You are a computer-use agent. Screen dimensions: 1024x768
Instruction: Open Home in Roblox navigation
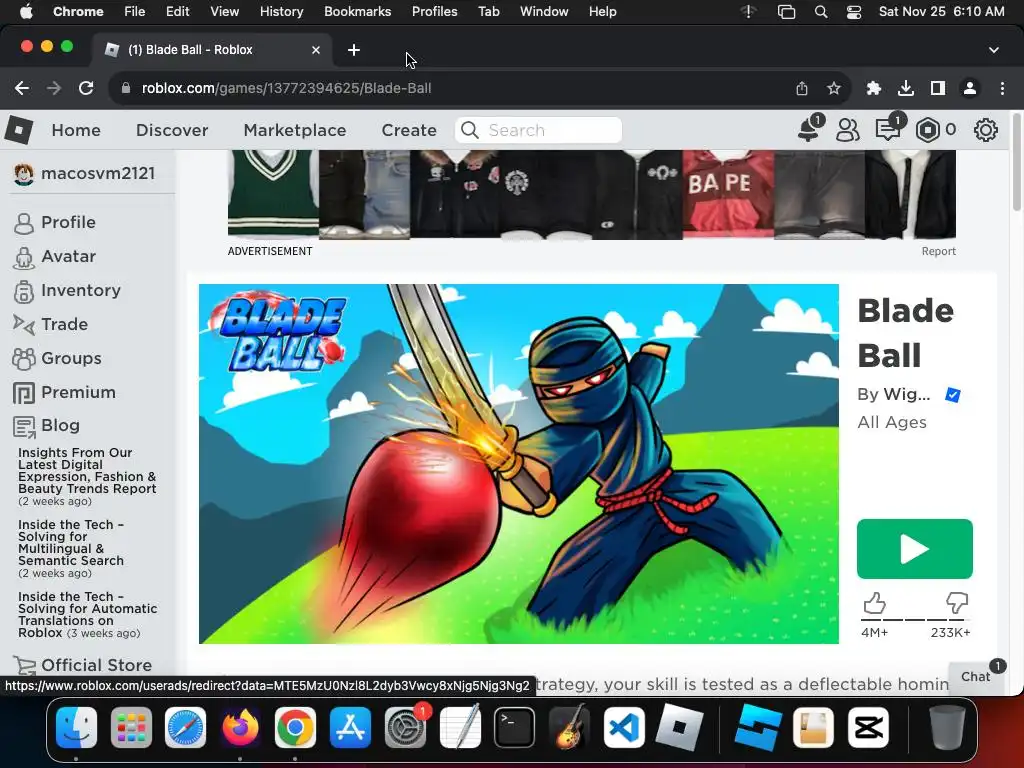pyautogui.click(x=76, y=130)
